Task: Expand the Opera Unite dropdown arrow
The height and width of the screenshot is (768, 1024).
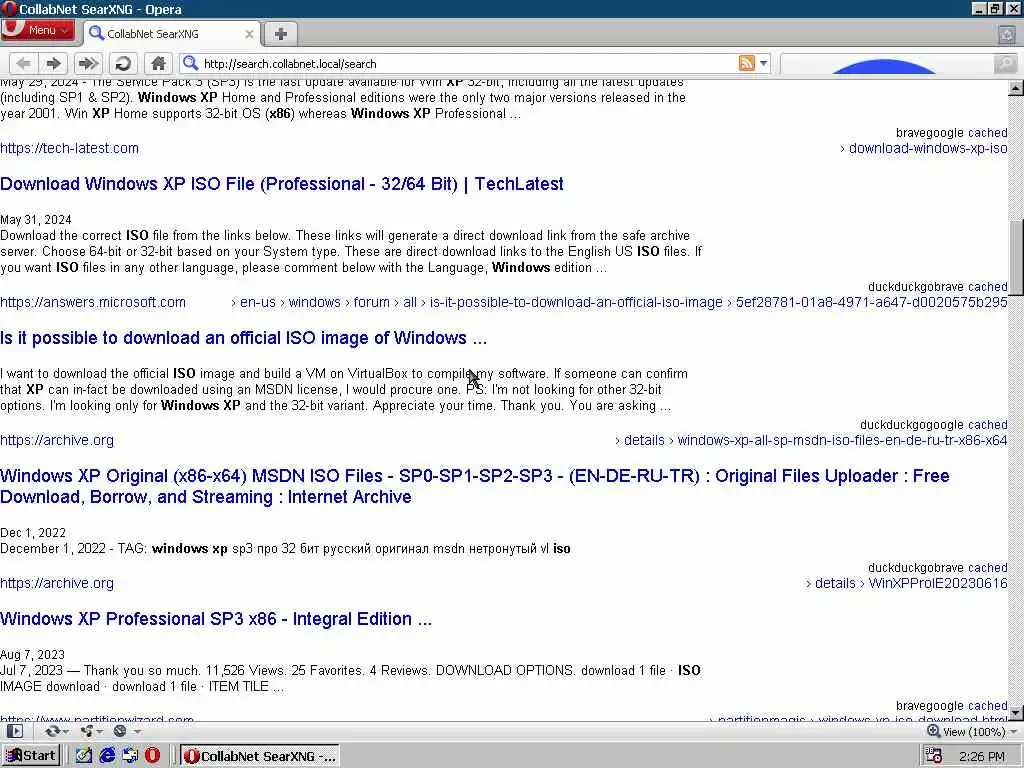Action: [x=100, y=731]
